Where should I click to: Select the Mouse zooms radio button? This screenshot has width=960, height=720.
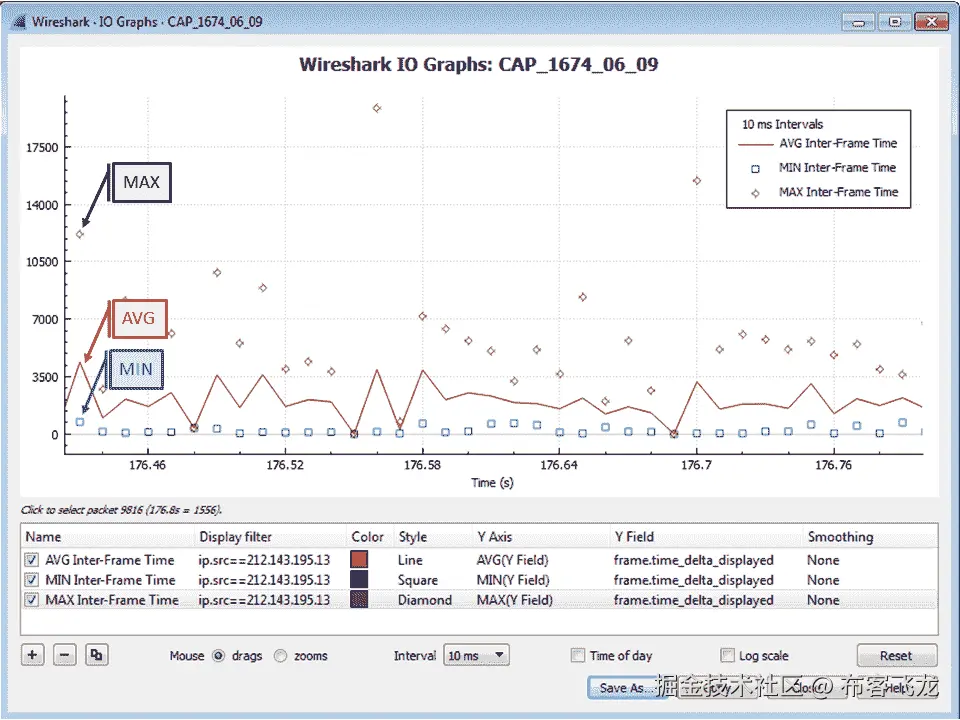pyautogui.click(x=280, y=656)
